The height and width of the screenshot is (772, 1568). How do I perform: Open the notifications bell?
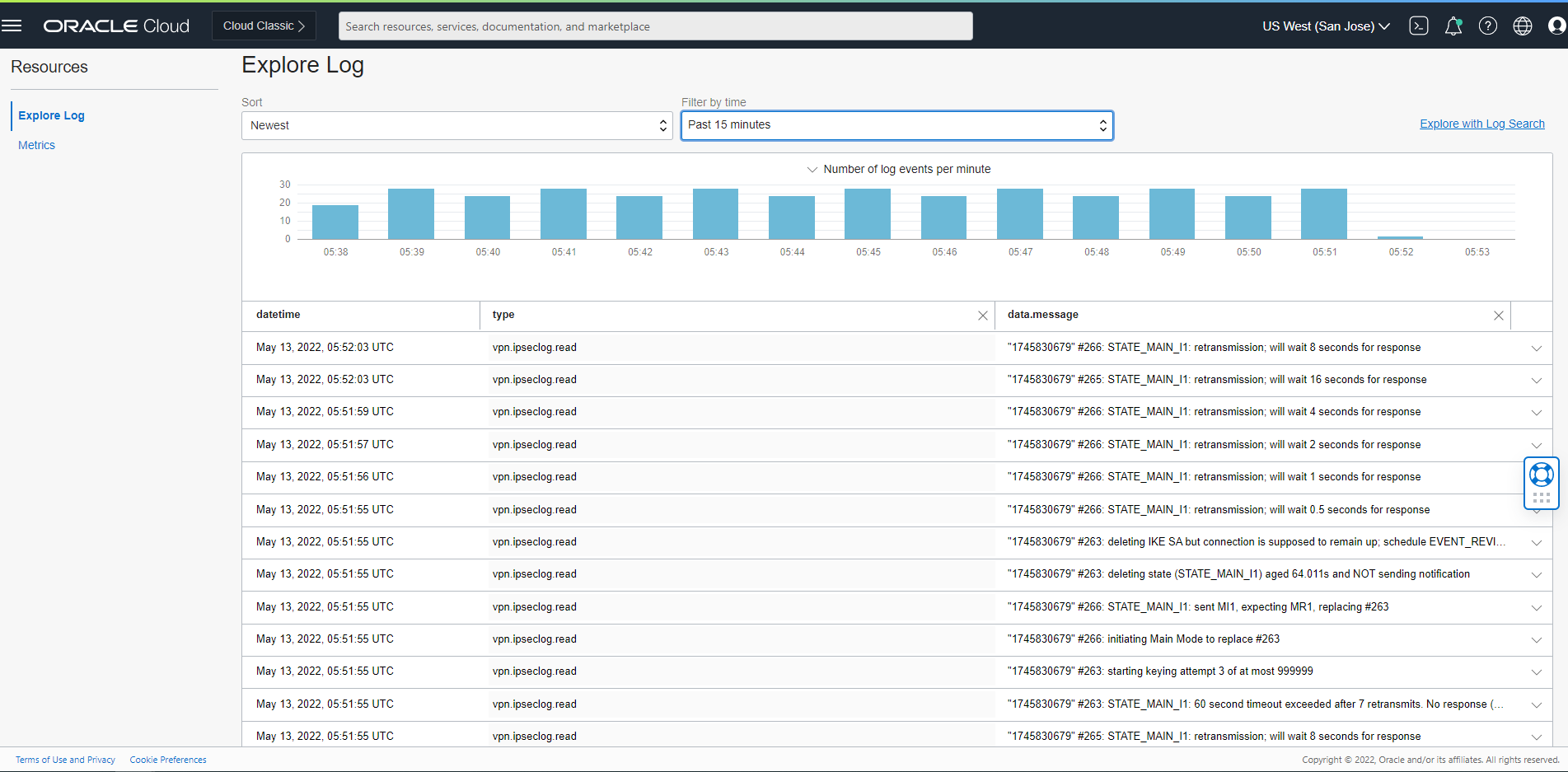pos(1453,26)
